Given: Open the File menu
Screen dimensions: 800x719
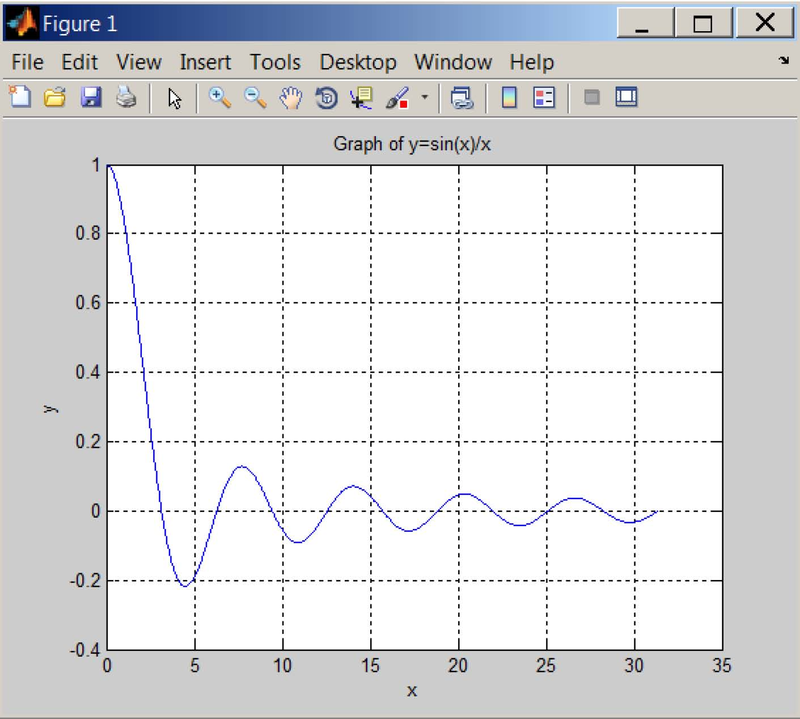Looking at the screenshot, I should (x=28, y=62).
